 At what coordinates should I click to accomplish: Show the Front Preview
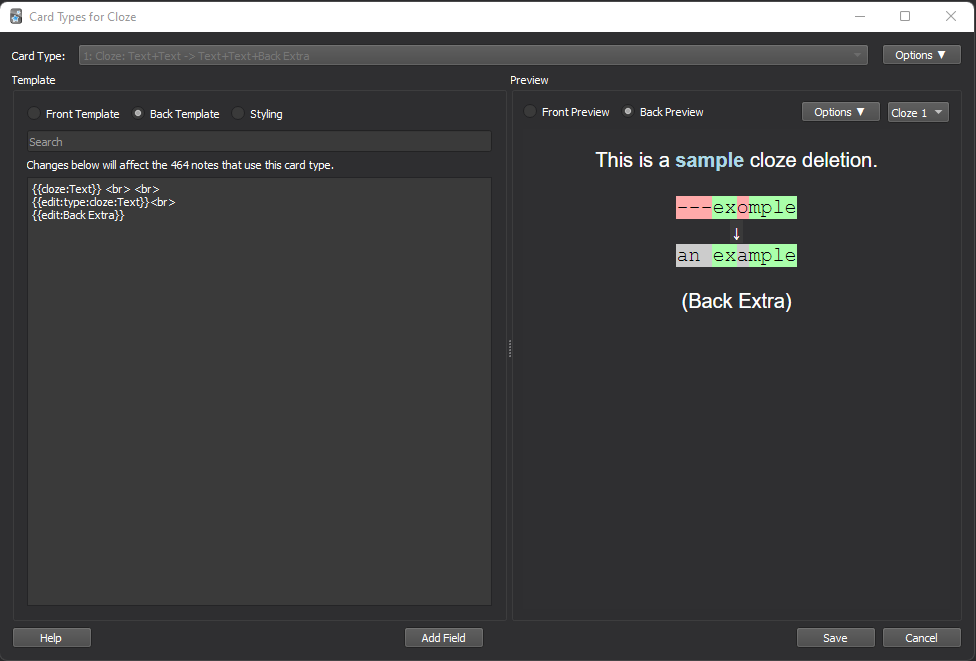530,112
